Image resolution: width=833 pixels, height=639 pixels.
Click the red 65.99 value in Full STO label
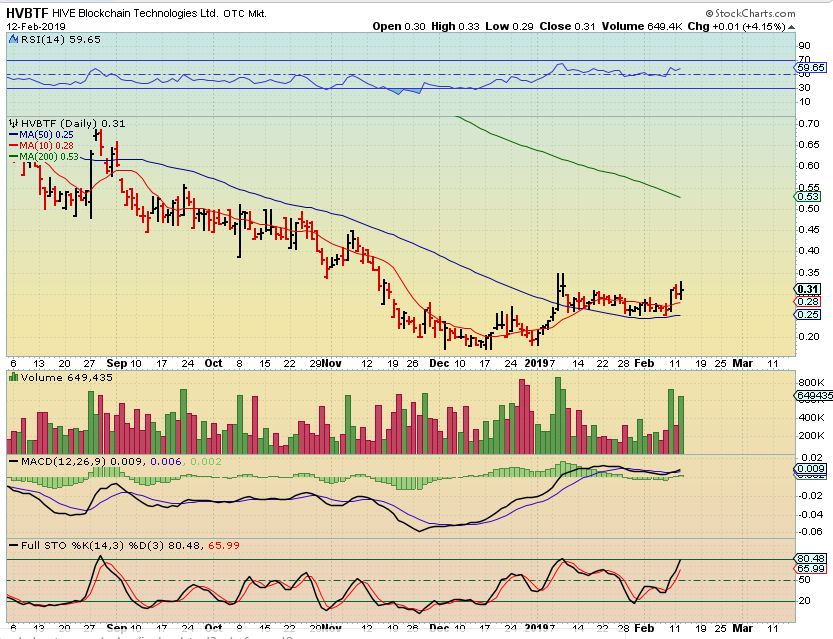point(224,546)
